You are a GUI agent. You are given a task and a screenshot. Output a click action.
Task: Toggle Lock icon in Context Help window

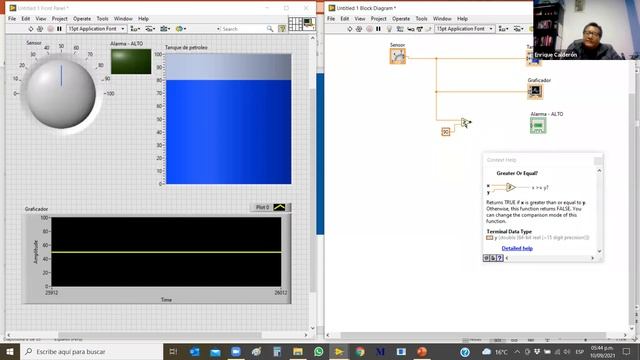pos(493,258)
